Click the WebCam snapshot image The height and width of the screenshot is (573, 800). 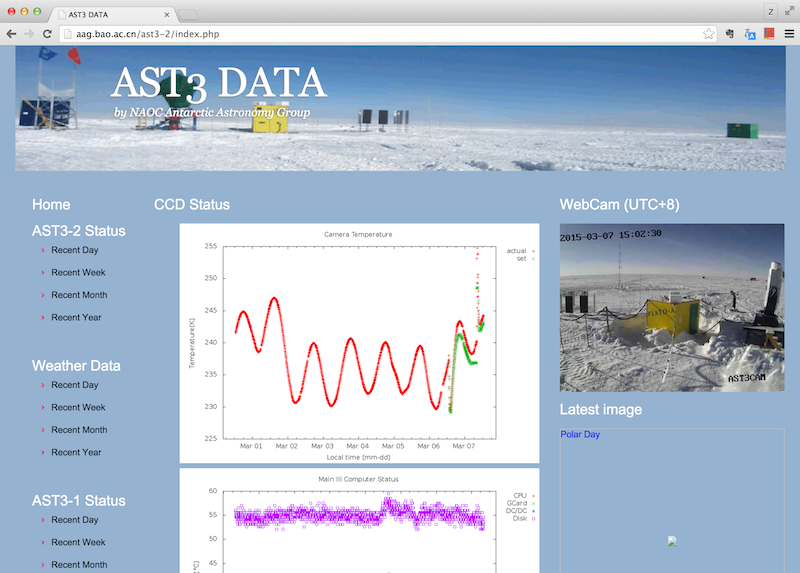[671, 306]
